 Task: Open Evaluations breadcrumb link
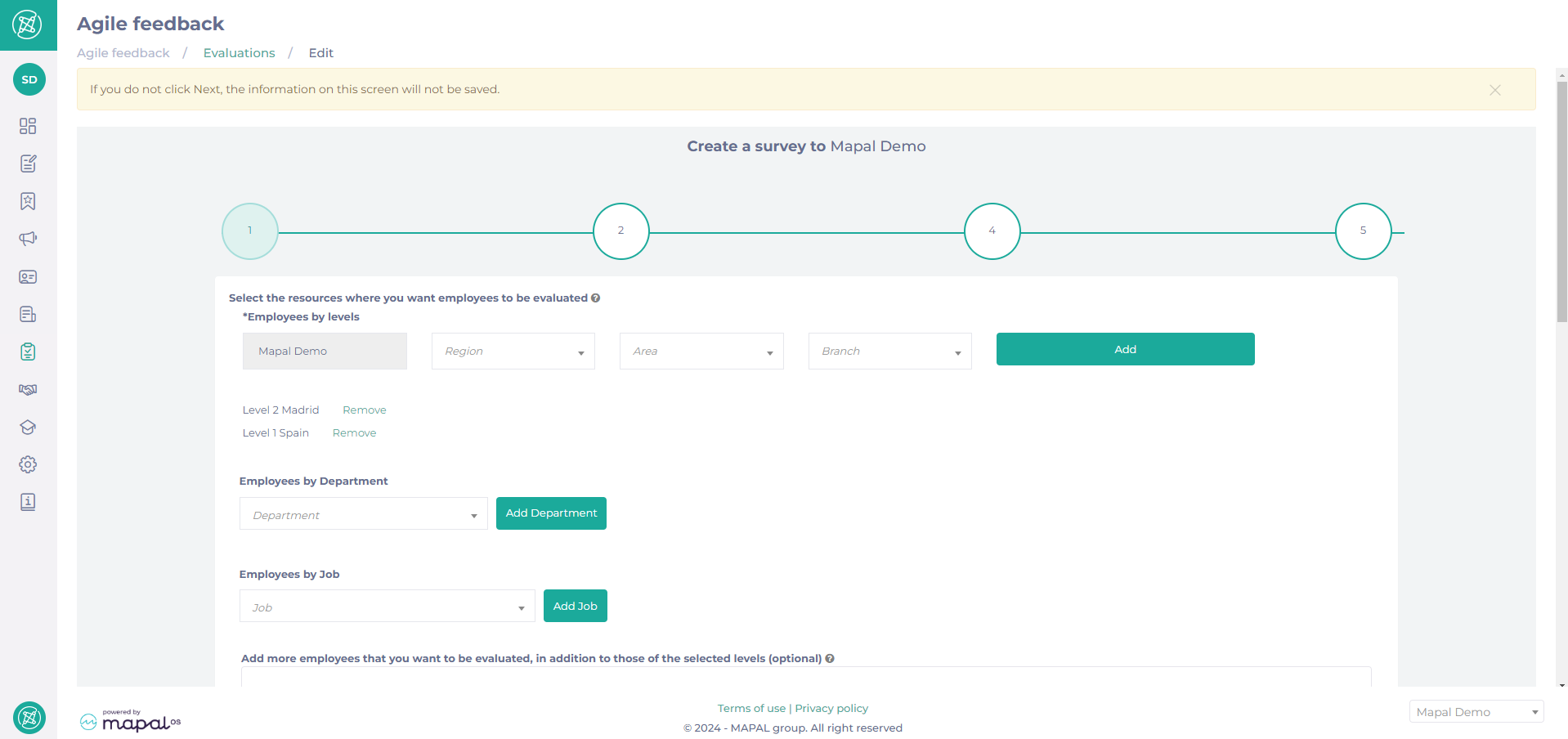[240, 53]
